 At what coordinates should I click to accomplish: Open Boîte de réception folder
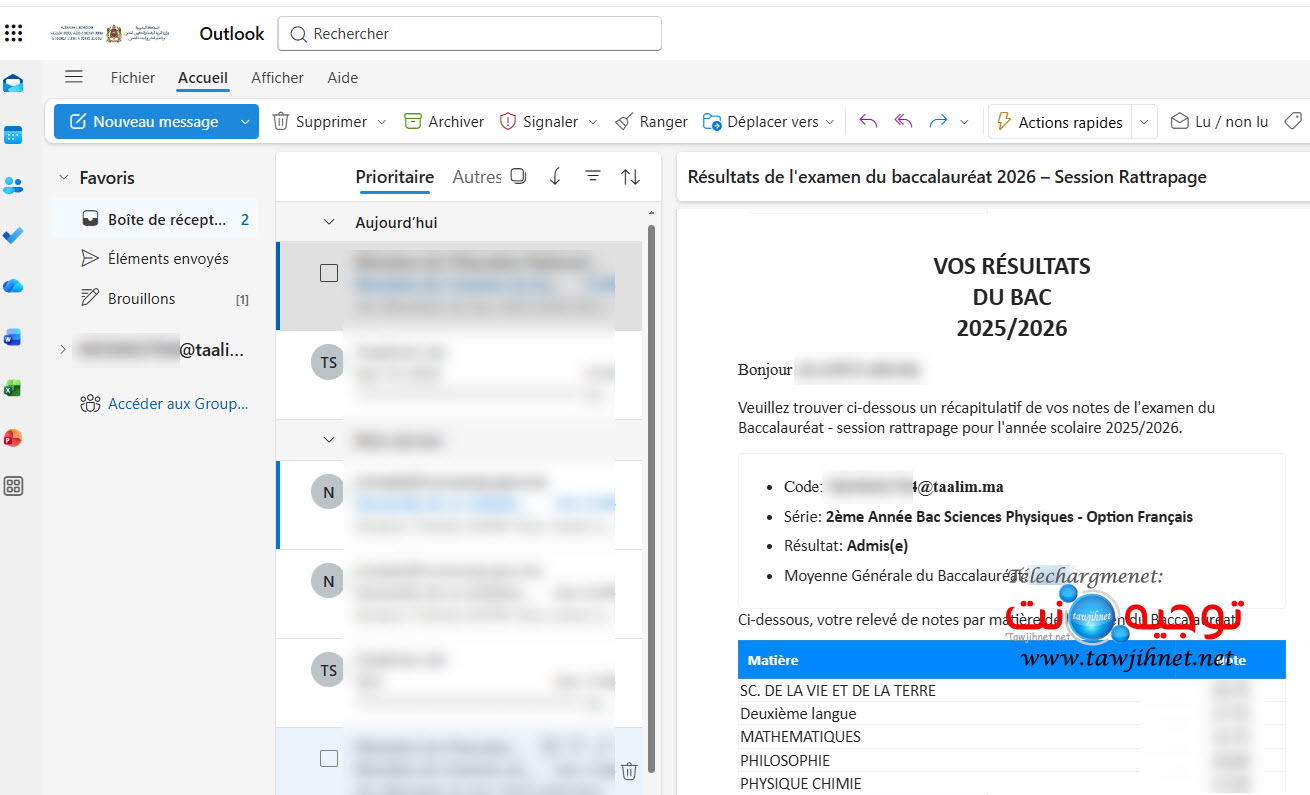tap(154, 219)
